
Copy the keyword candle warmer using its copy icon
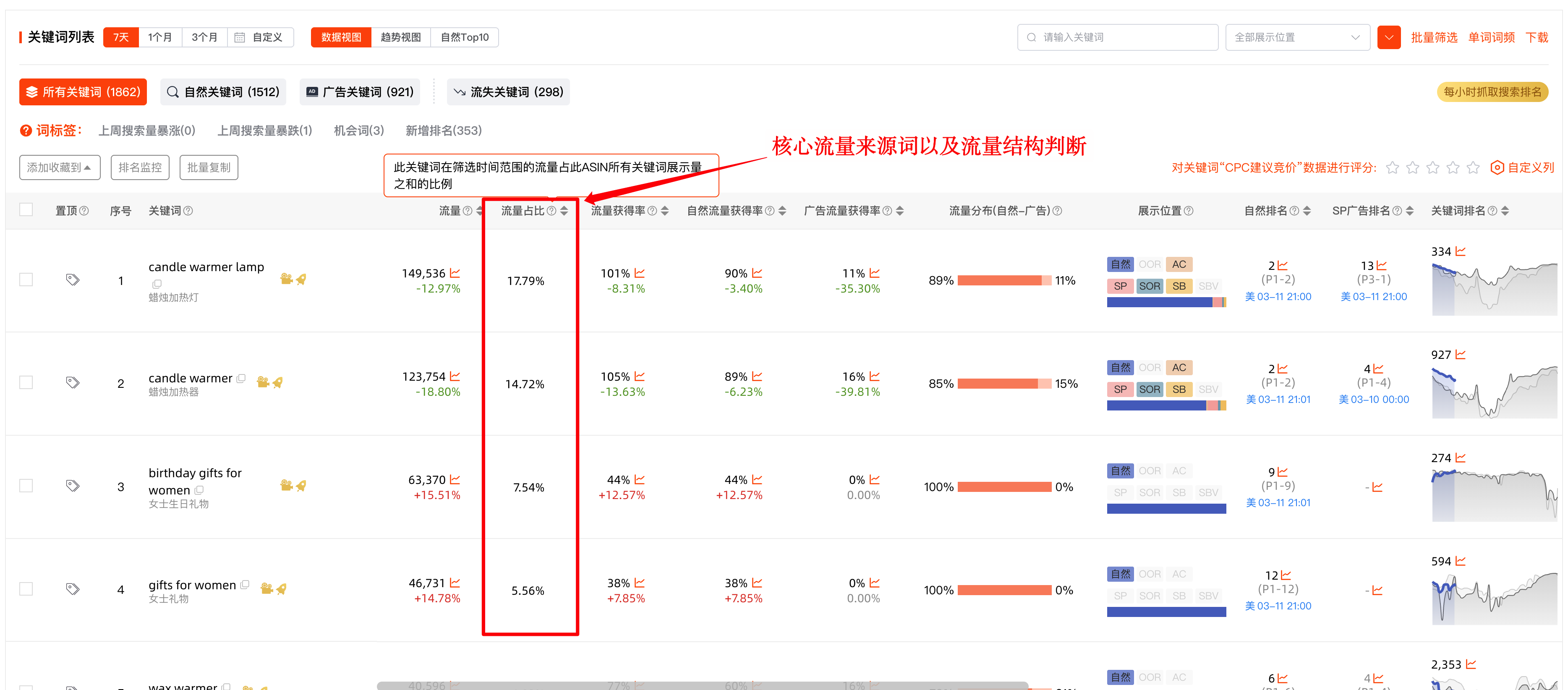(x=241, y=378)
